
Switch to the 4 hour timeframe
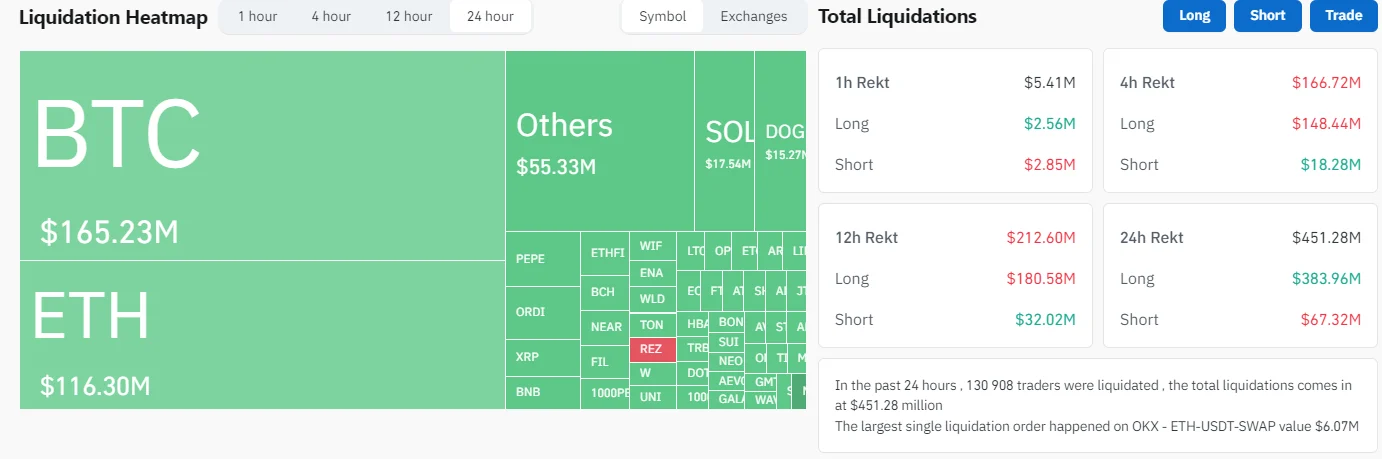point(330,16)
